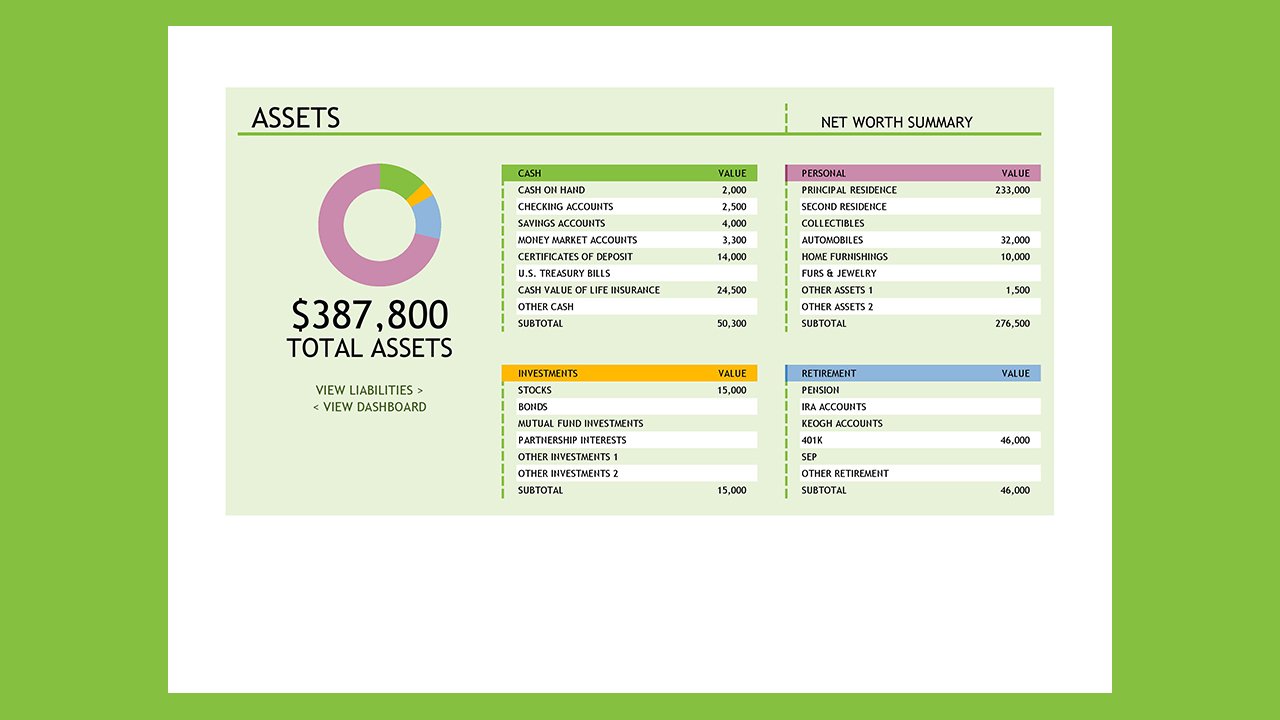Click the Stocks value showing 15,000
This screenshot has height=720, width=1280.
coord(735,389)
